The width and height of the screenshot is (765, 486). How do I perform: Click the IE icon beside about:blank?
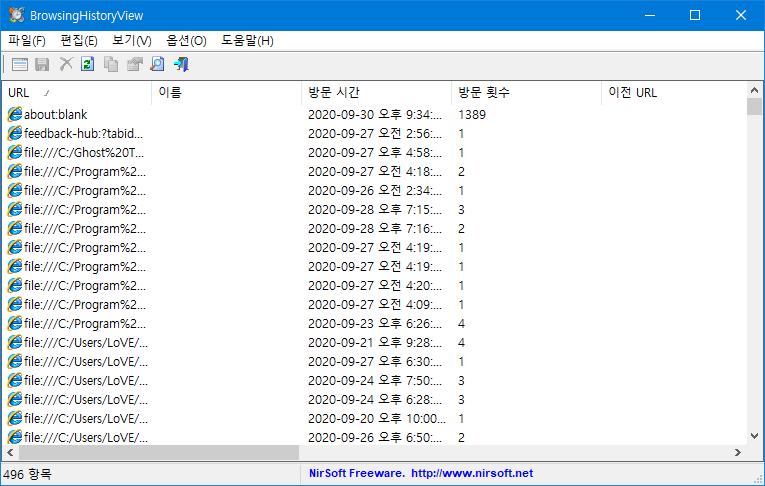tap(15, 114)
